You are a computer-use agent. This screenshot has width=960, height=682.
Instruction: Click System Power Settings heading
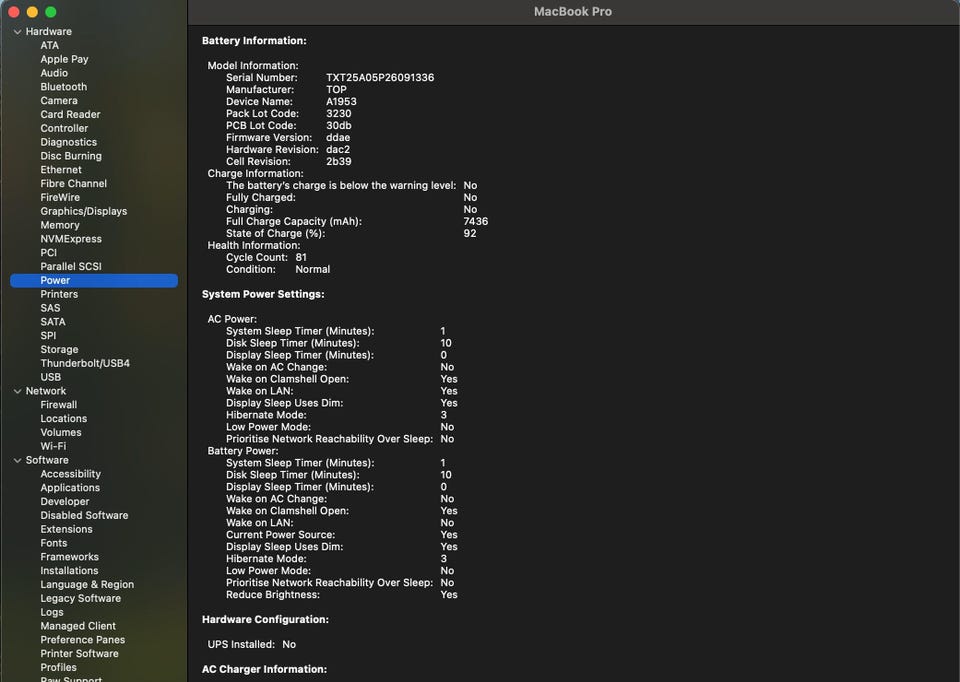[263, 294]
